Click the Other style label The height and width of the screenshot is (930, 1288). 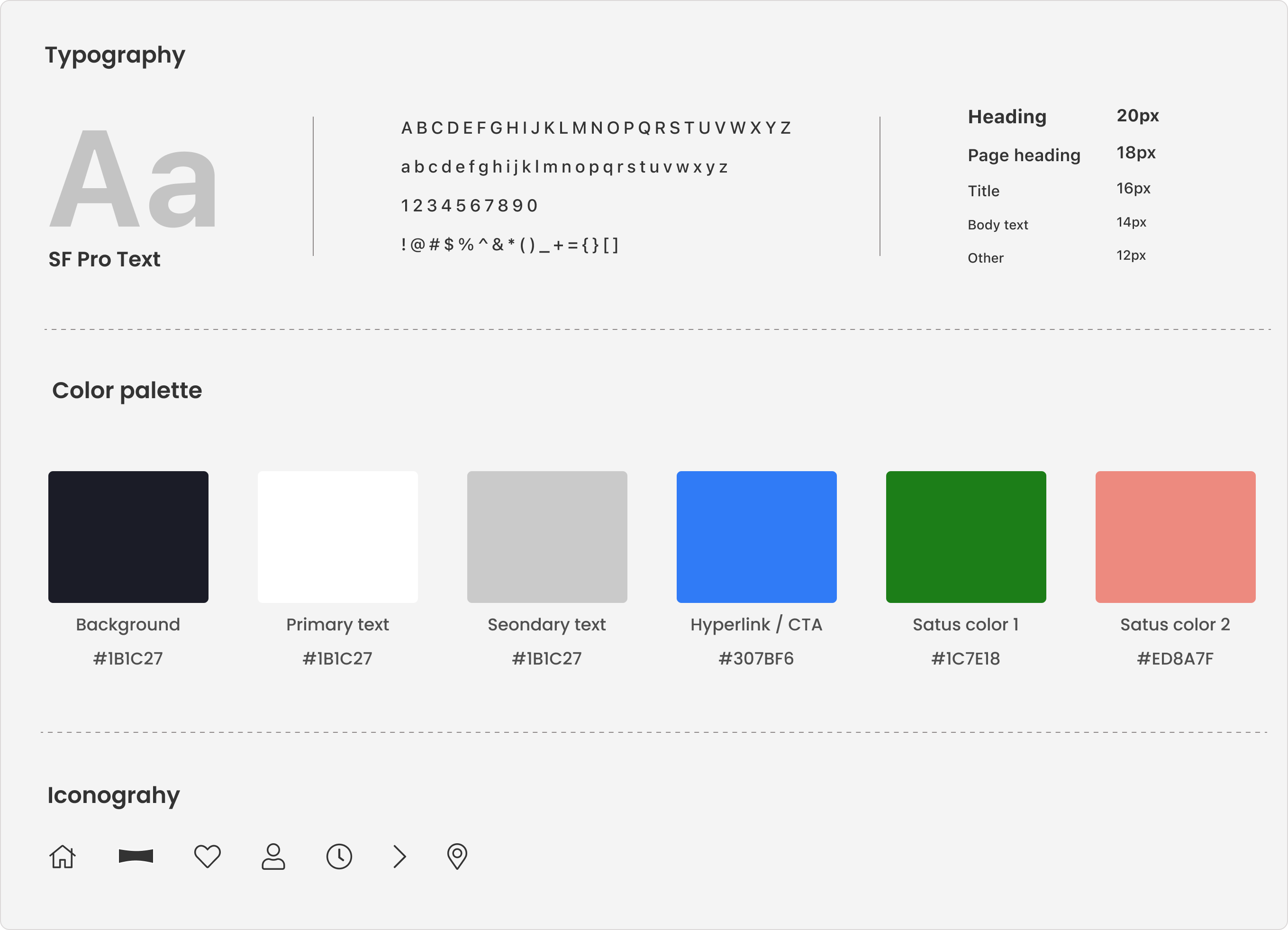(986, 258)
